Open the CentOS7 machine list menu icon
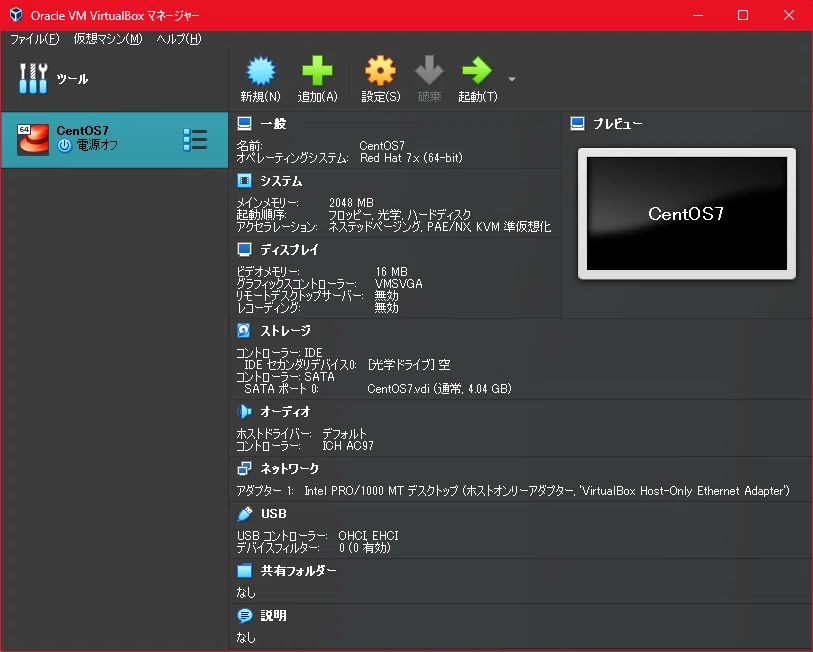This screenshot has width=813, height=652. tap(195, 140)
